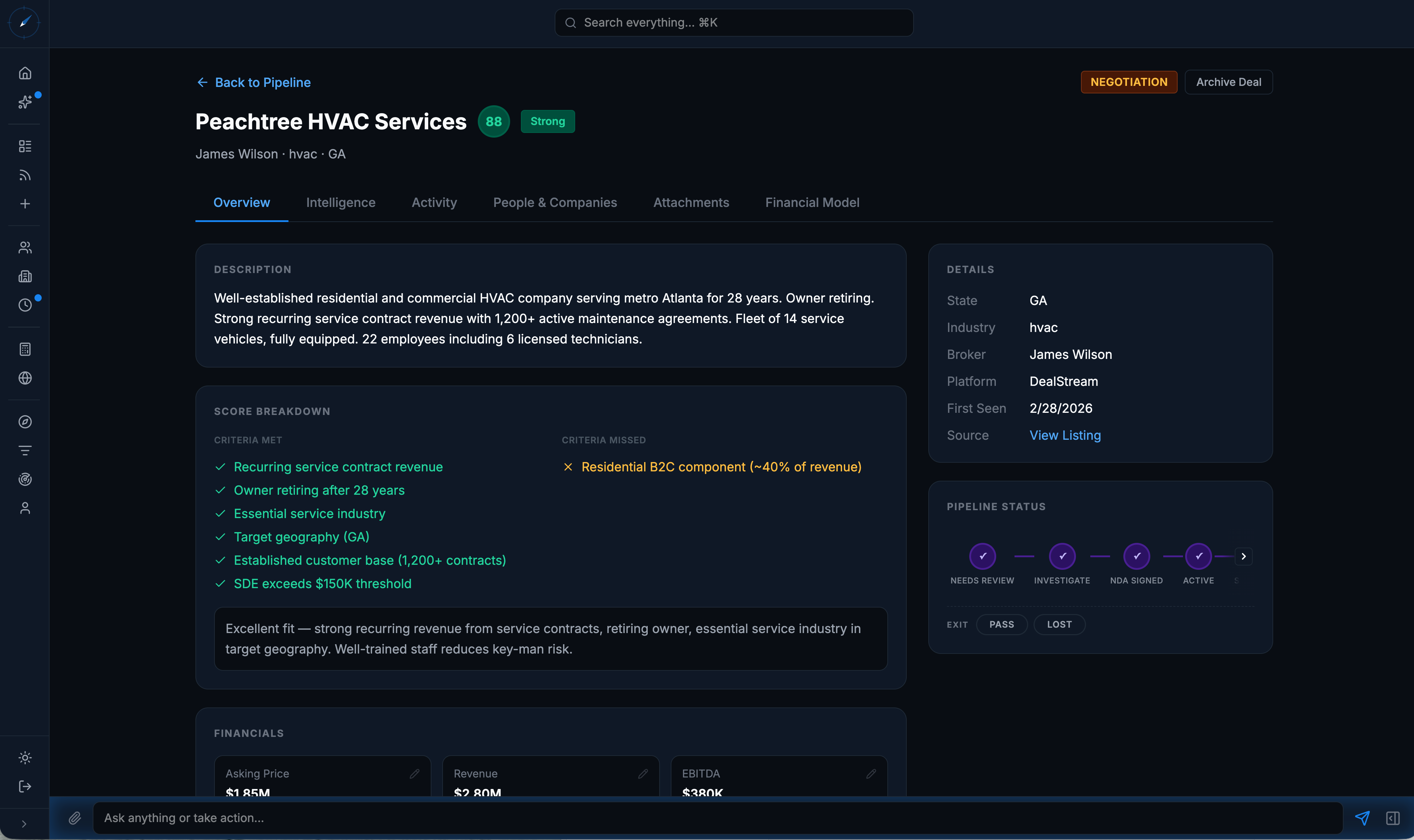Expand the collapsed sidebar with the chevron
Viewport: 1414px width, 840px height.
(x=24, y=823)
